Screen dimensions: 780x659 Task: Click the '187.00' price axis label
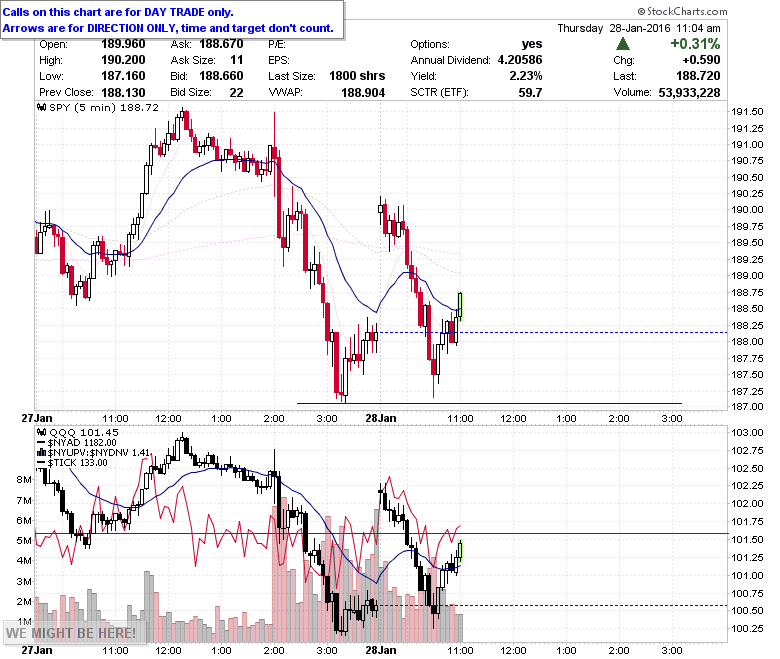[747, 407]
